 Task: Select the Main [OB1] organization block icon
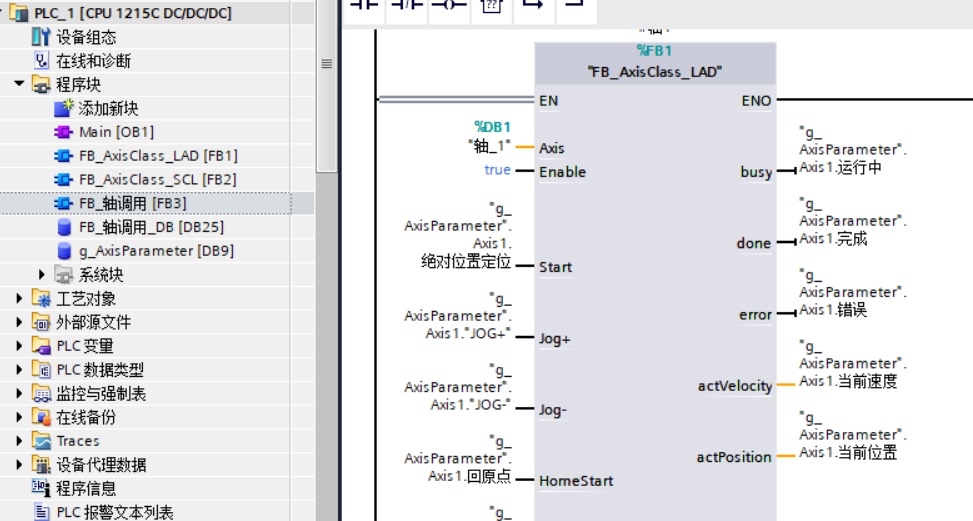[x=63, y=132]
